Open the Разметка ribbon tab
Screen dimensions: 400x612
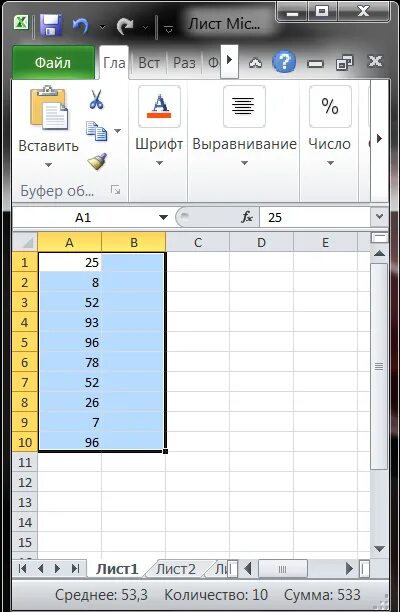(x=184, y=62)
